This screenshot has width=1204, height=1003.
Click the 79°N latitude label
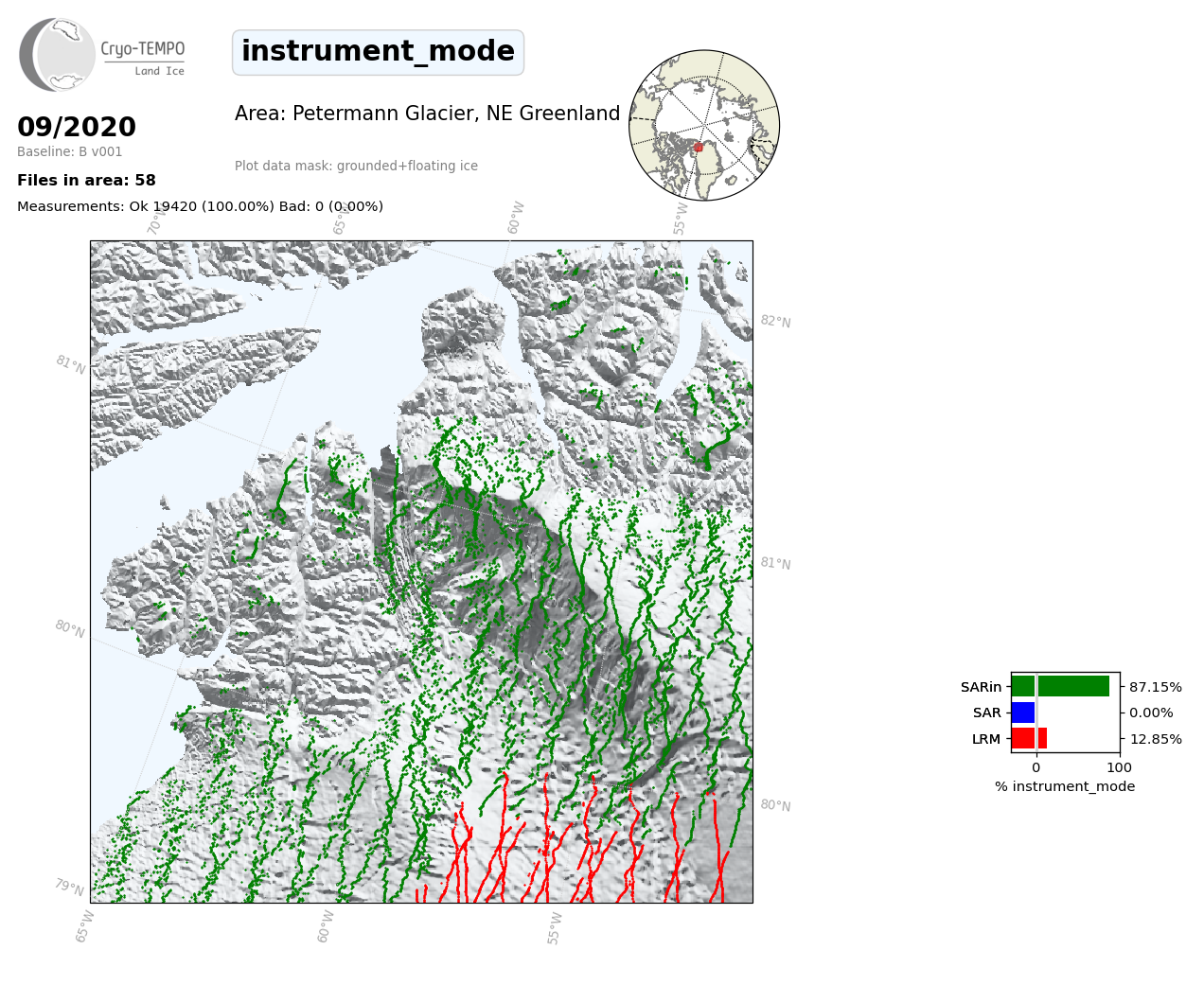(x=69, y=888)
